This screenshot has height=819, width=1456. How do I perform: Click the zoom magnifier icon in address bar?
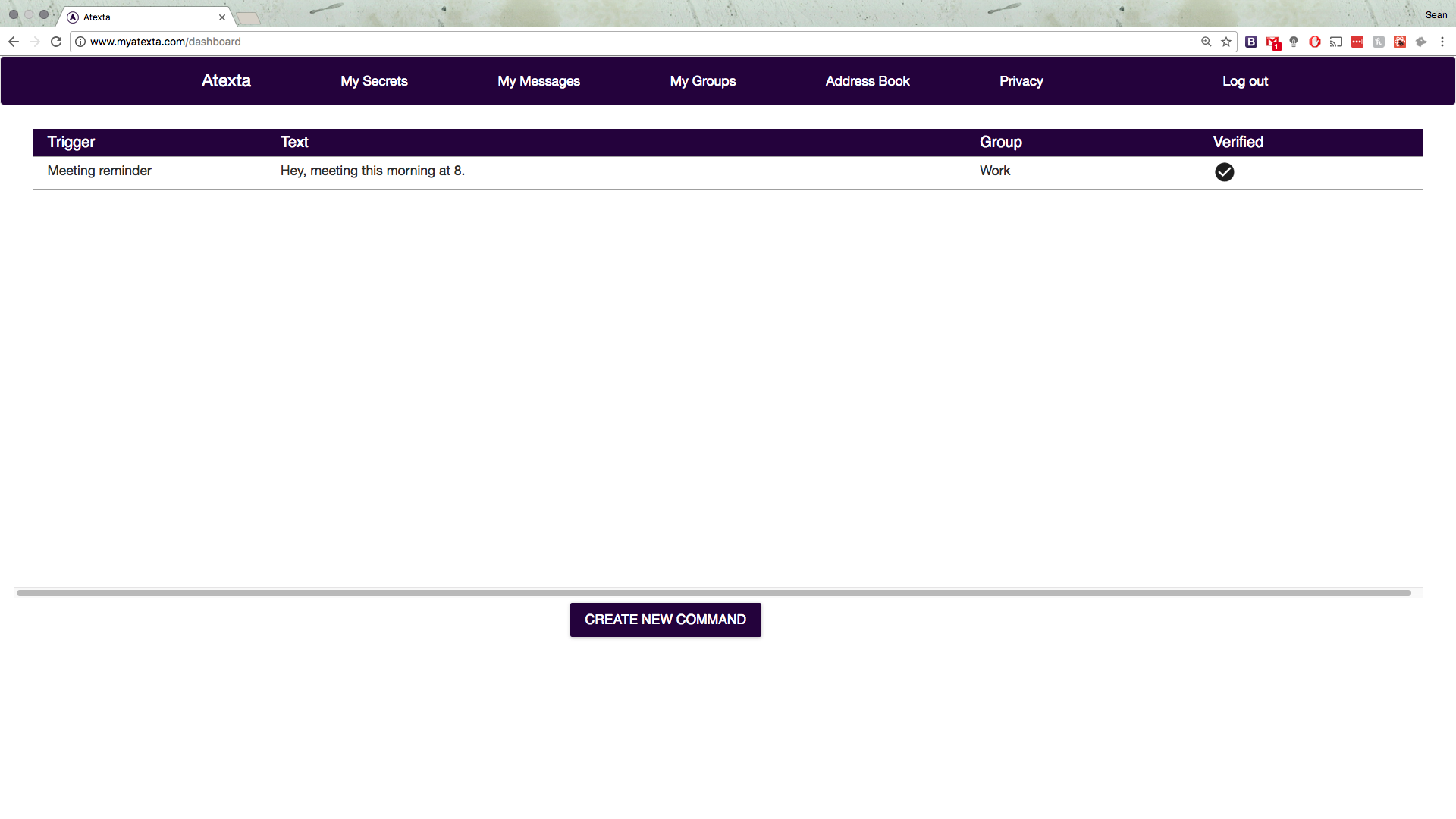(x=1206, y=42)
